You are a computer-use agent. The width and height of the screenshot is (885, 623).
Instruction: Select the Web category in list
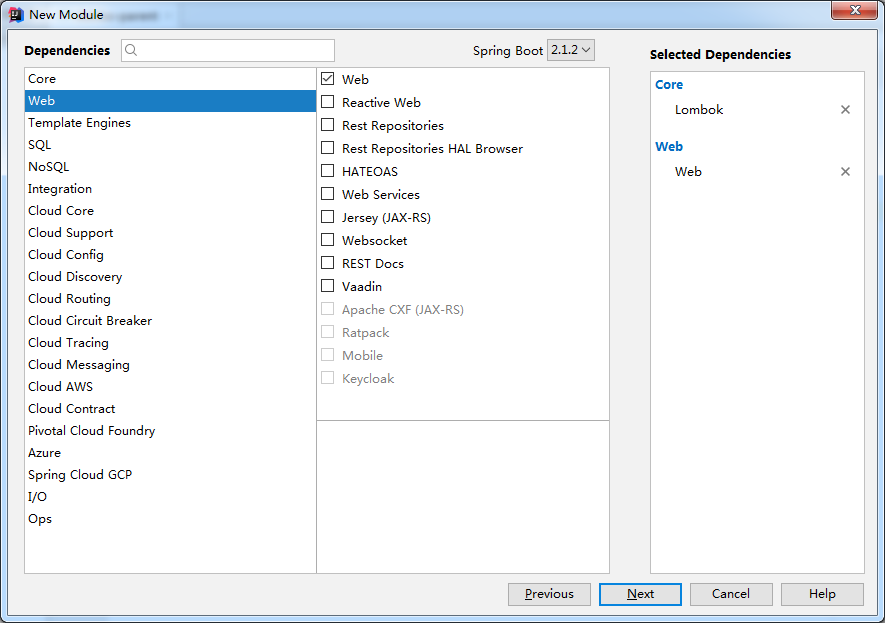pos(170,100)
